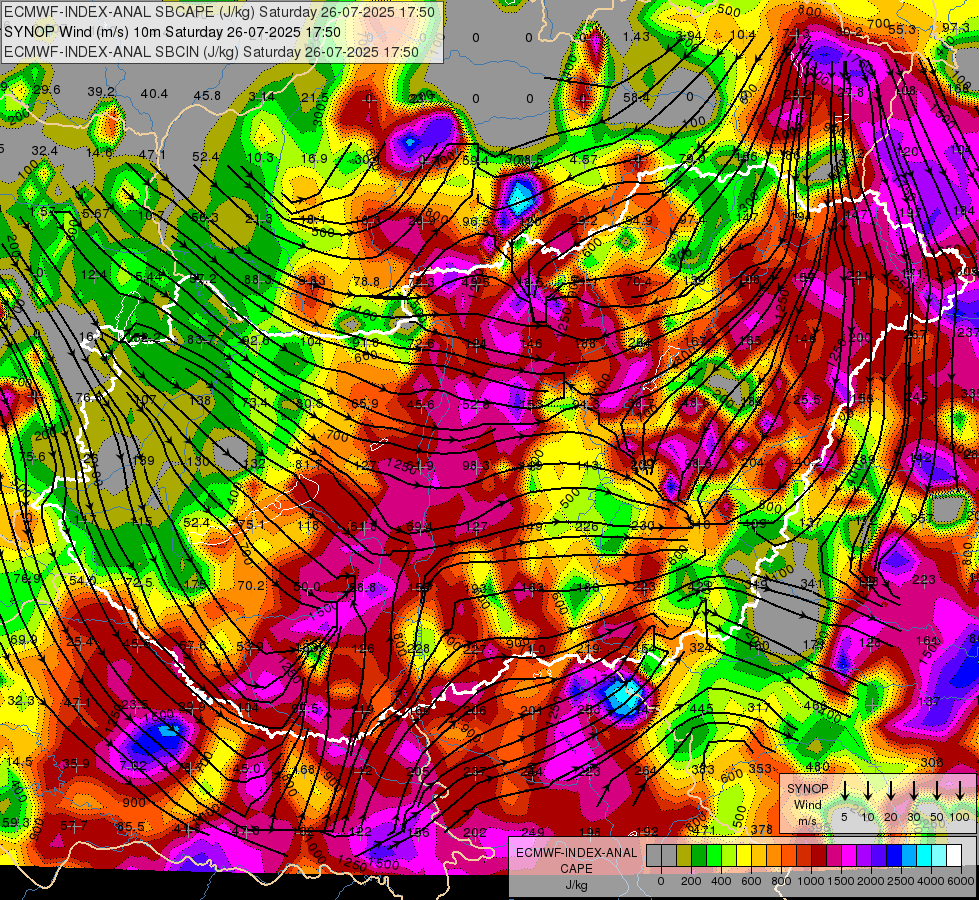Click the 4000 tick label under the CAPE scale

(930, 881)
